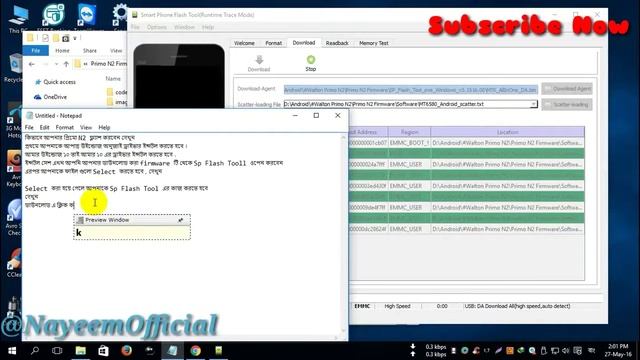Select the 'code' folder in Explorer
Screen dimensions: 640x360
(117, 92)
